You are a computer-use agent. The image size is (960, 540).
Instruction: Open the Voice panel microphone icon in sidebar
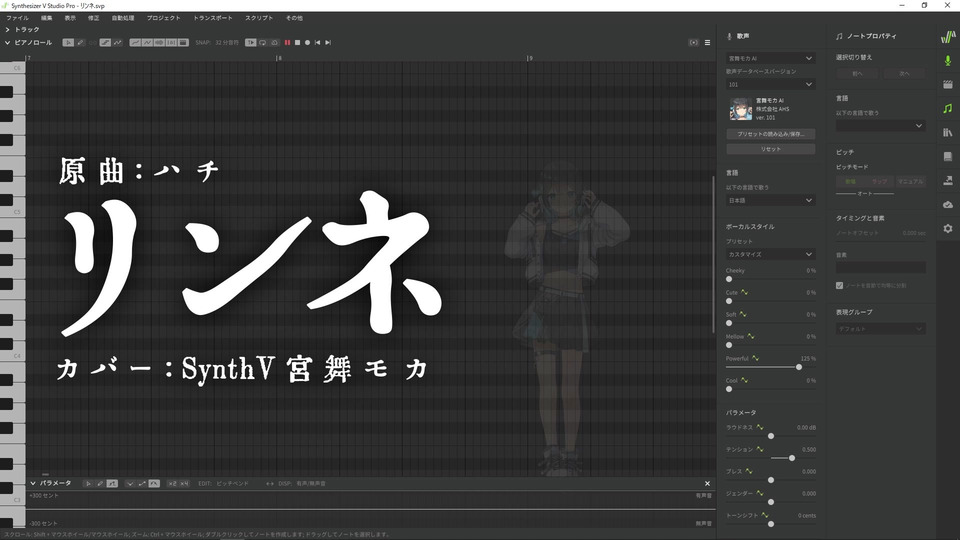(948, 61)
